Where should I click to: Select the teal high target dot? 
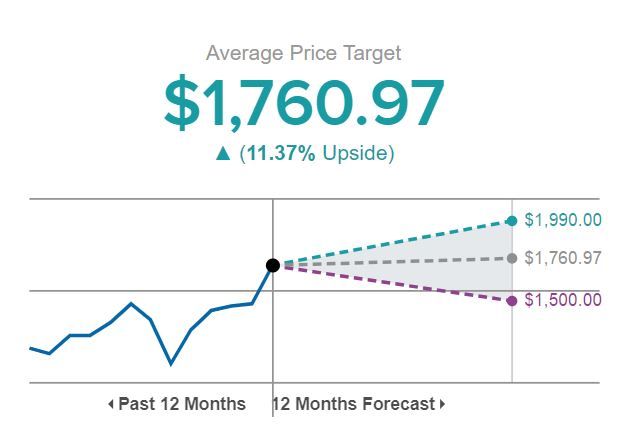pos(512,221)
